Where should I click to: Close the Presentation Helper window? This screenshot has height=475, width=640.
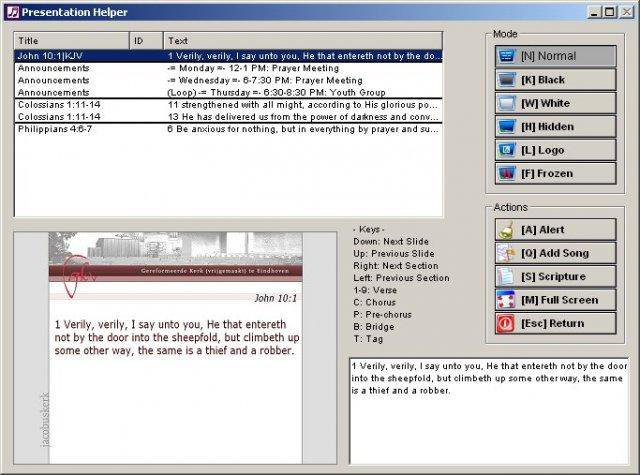pos(627,12)
